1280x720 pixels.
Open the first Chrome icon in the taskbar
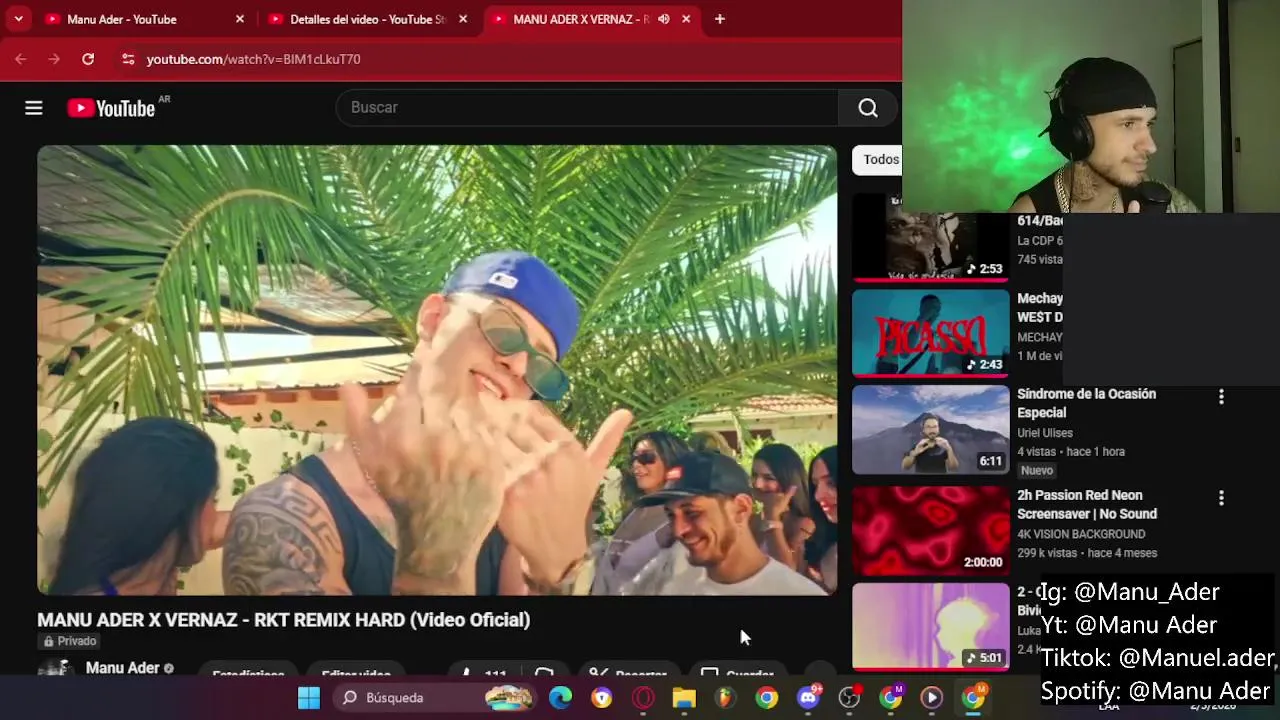click(x=767, y=698)
